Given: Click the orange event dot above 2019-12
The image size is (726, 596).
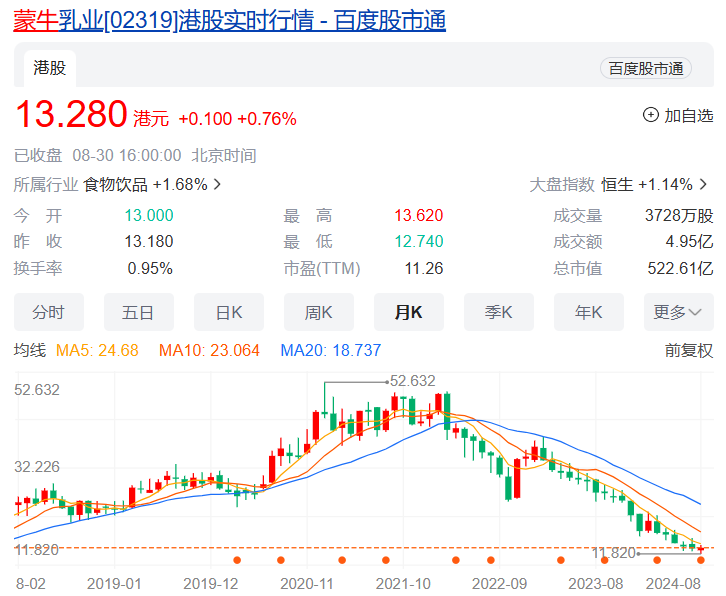Looking at the screenshot, I should click(x=236, y=560).
